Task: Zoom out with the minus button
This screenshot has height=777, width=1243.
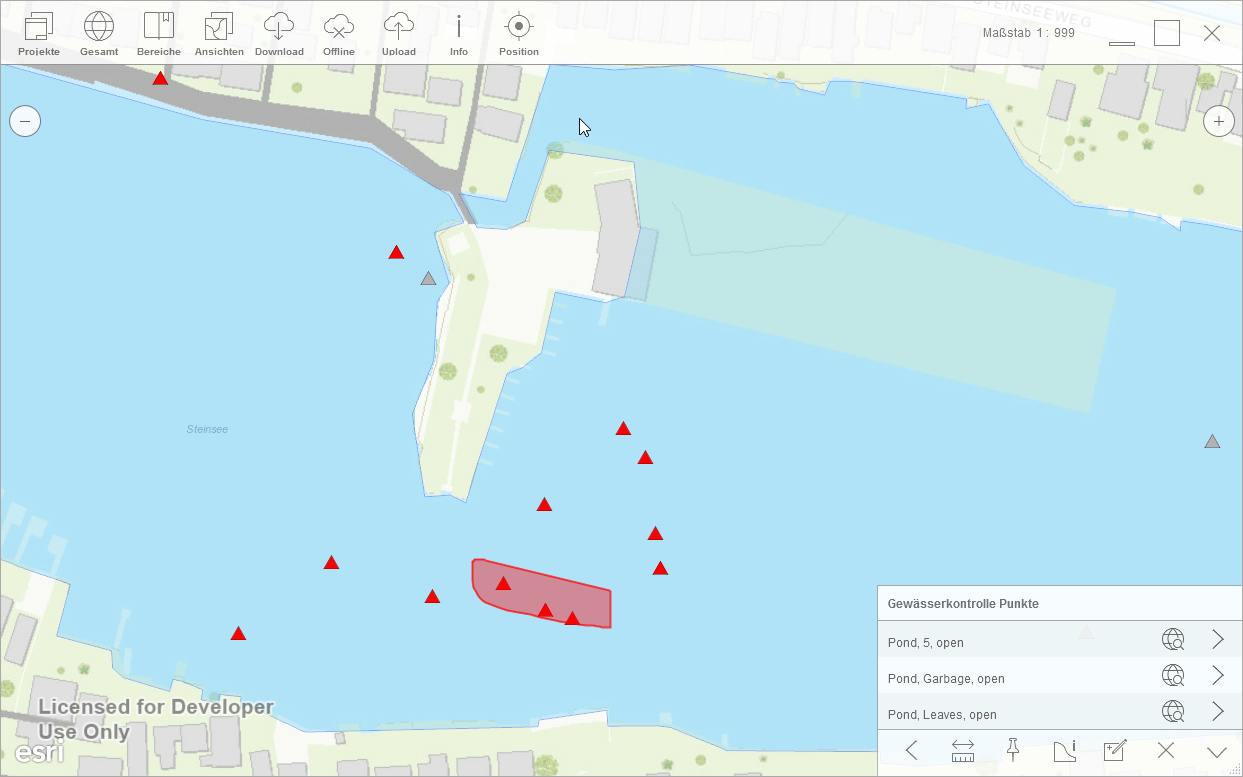Action: point(25,122)
